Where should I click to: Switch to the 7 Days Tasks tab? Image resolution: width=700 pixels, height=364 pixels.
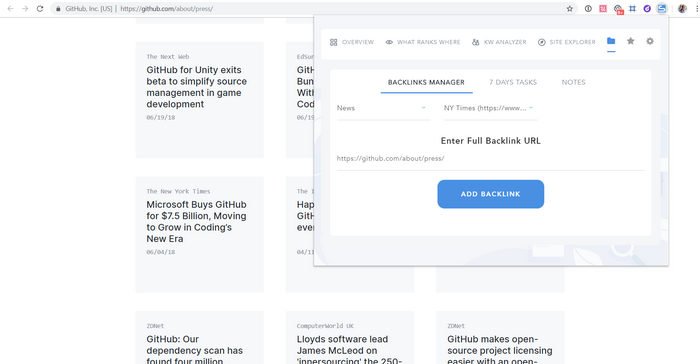point(513,82)
